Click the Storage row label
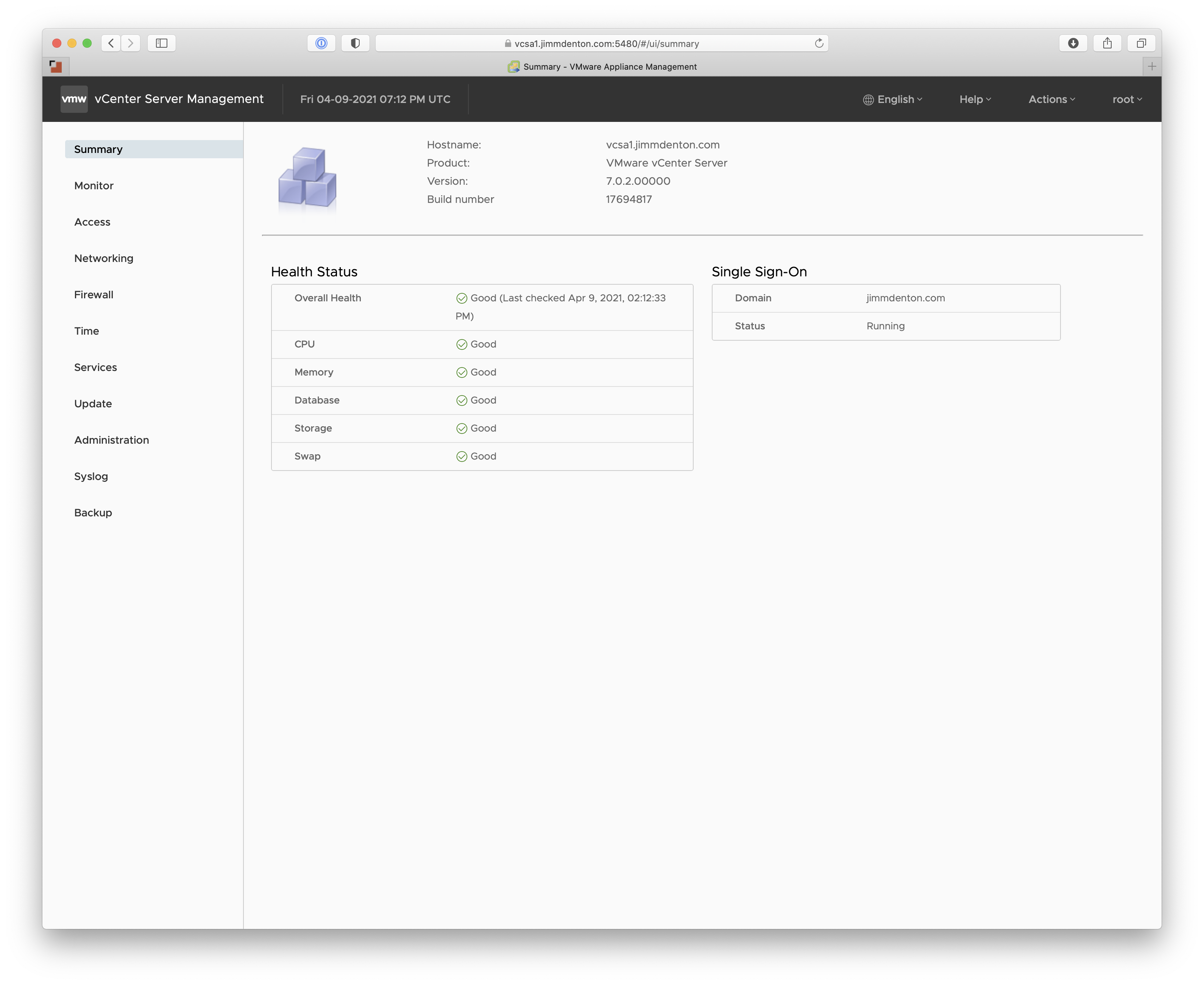This screenshot has width=1204, height=985. (313, 428)
